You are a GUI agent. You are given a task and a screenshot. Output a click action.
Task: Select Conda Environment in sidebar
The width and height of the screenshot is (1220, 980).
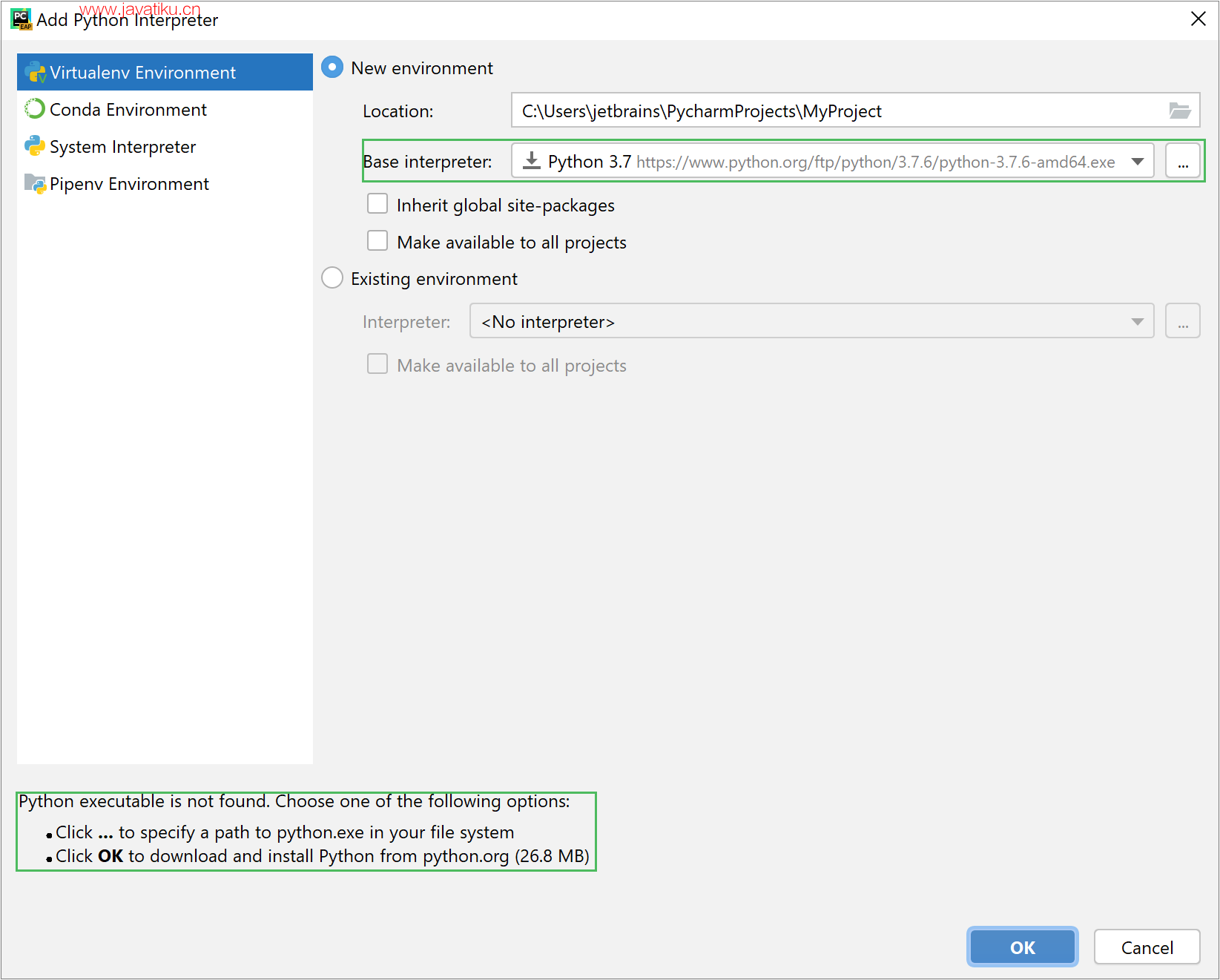point(165,109)
